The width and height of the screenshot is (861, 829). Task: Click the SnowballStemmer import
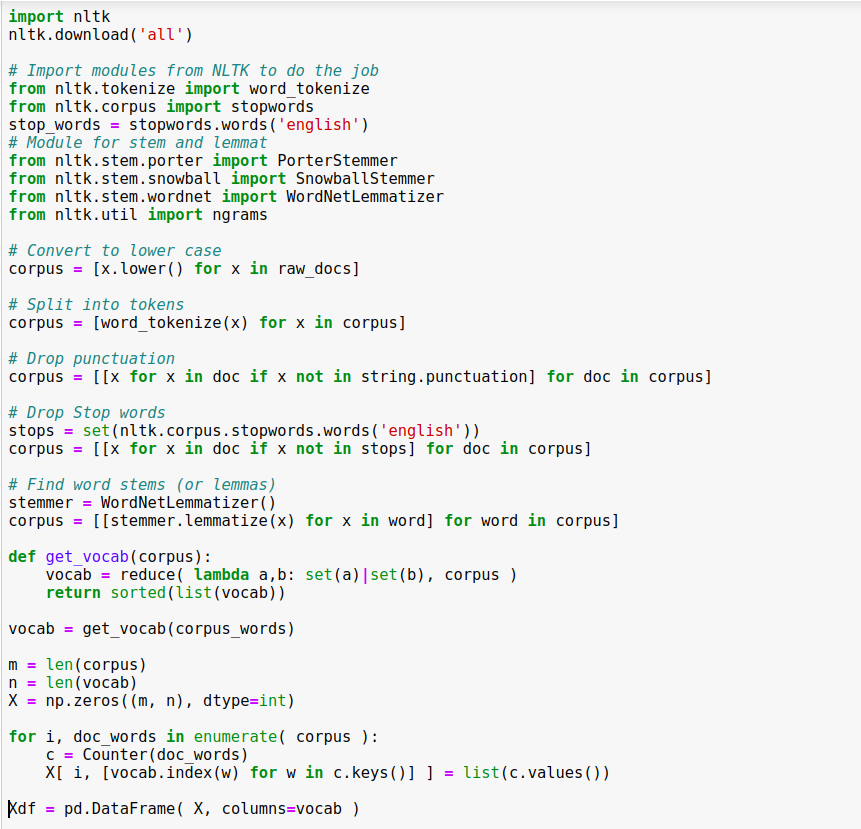point(190,178)
